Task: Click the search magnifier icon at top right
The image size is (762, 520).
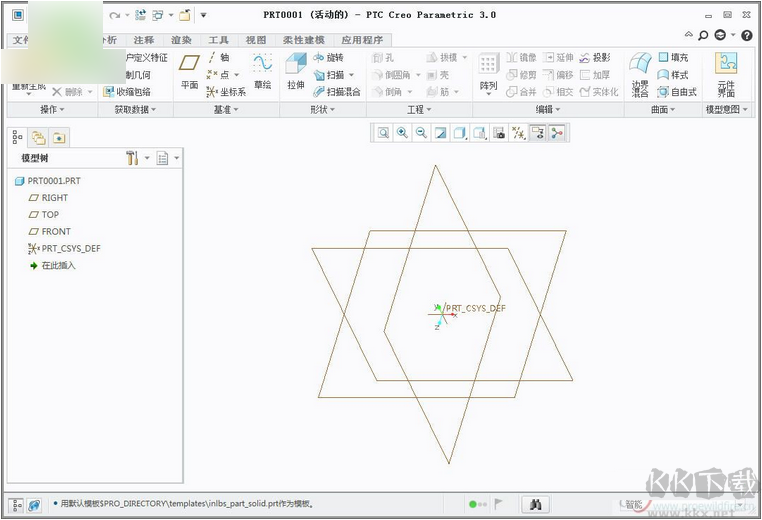Action: 703,35
